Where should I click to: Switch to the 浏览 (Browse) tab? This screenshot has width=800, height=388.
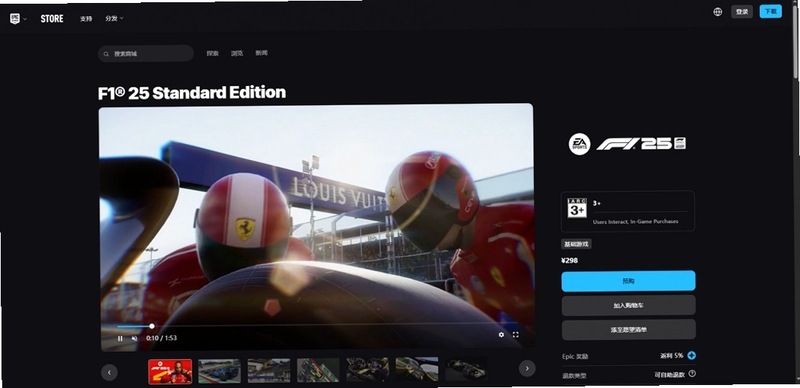pyautogui.click(x=237, y=53)
